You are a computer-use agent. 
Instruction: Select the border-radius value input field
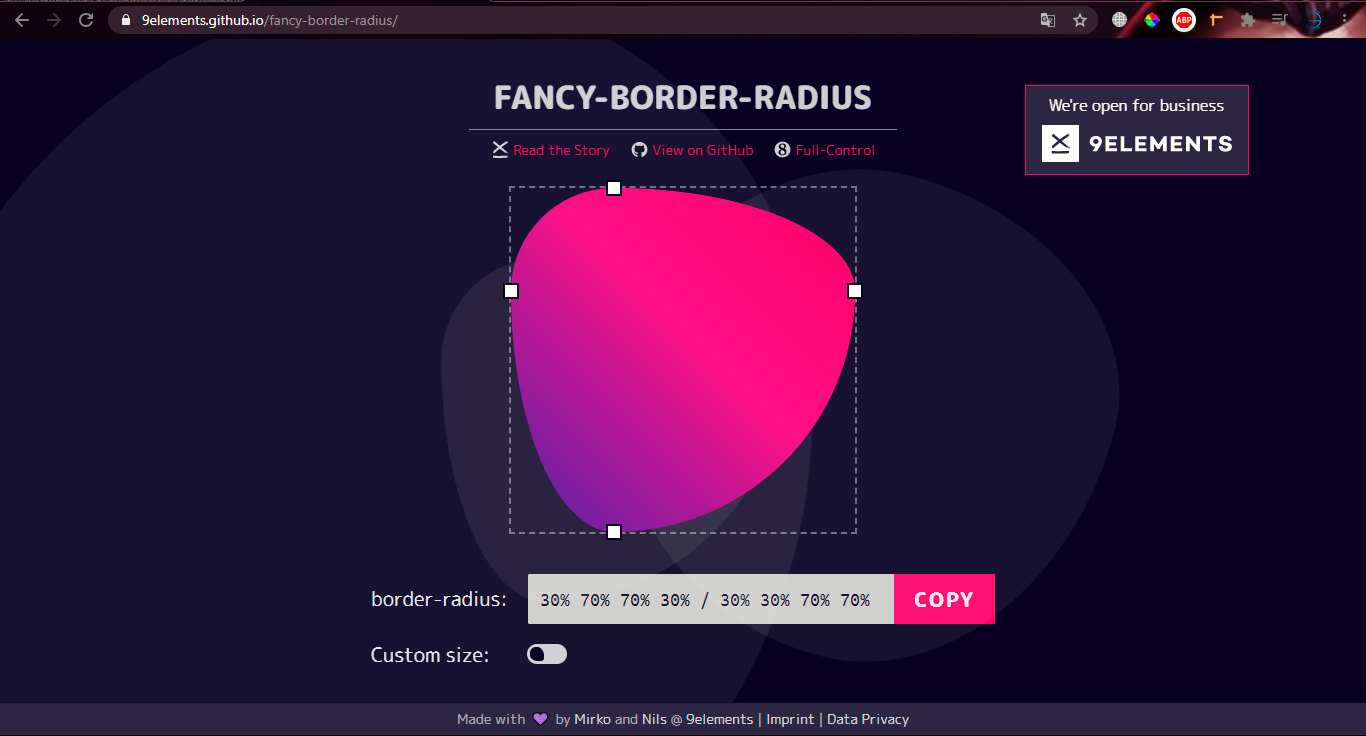pyautogui.click(x=710, y=599)
